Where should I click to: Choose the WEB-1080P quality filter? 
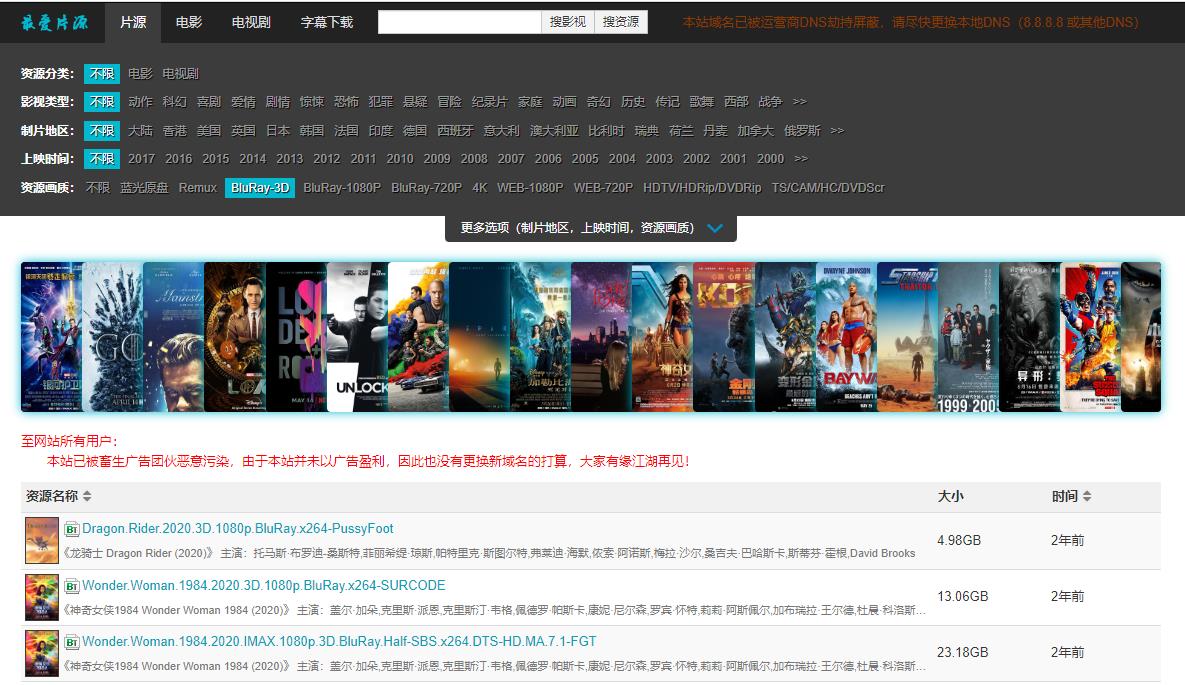pos(531,188)
